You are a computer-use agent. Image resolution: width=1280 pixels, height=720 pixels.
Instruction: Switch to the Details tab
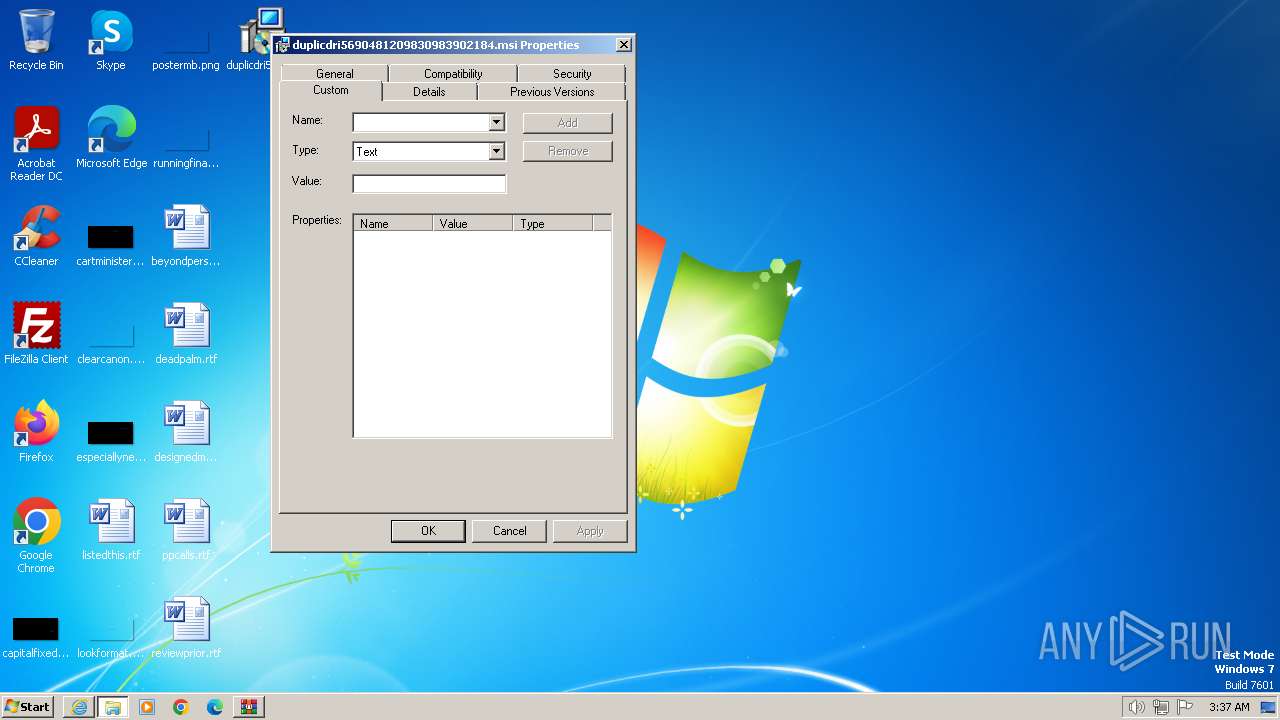click(429, 92)
